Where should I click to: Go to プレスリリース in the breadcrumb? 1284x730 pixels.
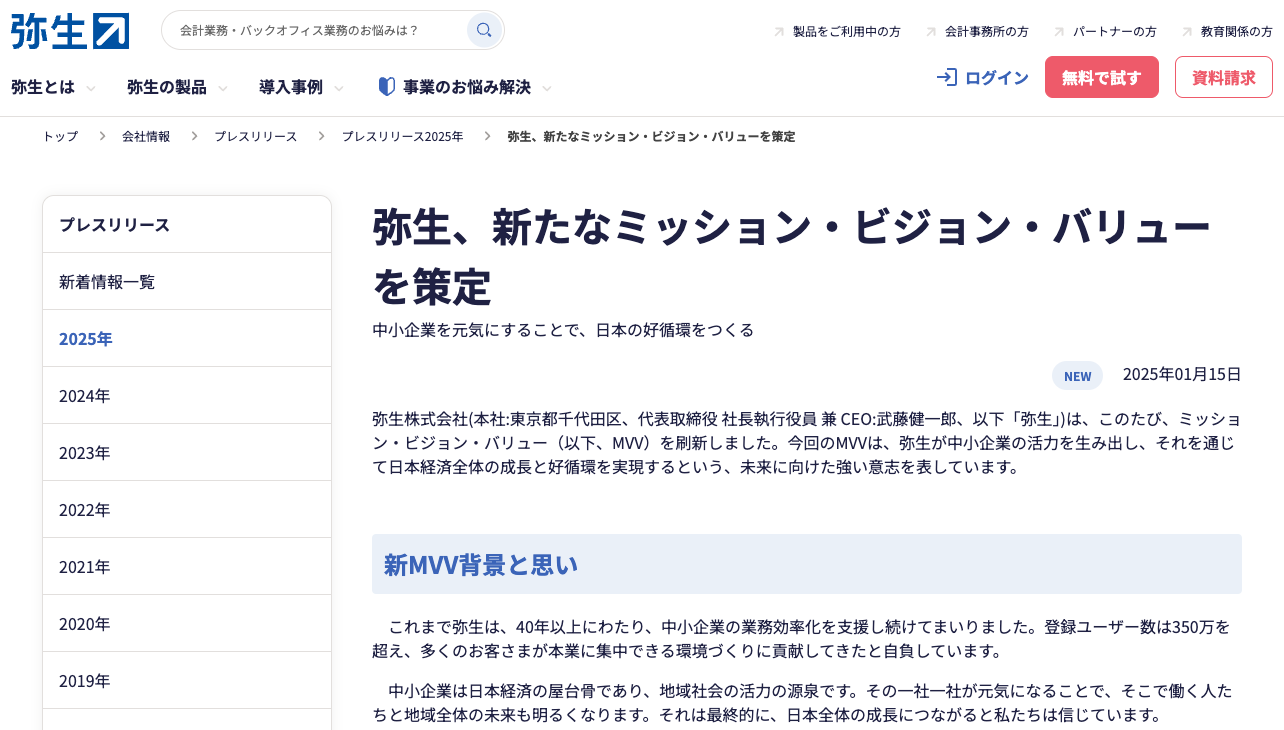[256, 136]
